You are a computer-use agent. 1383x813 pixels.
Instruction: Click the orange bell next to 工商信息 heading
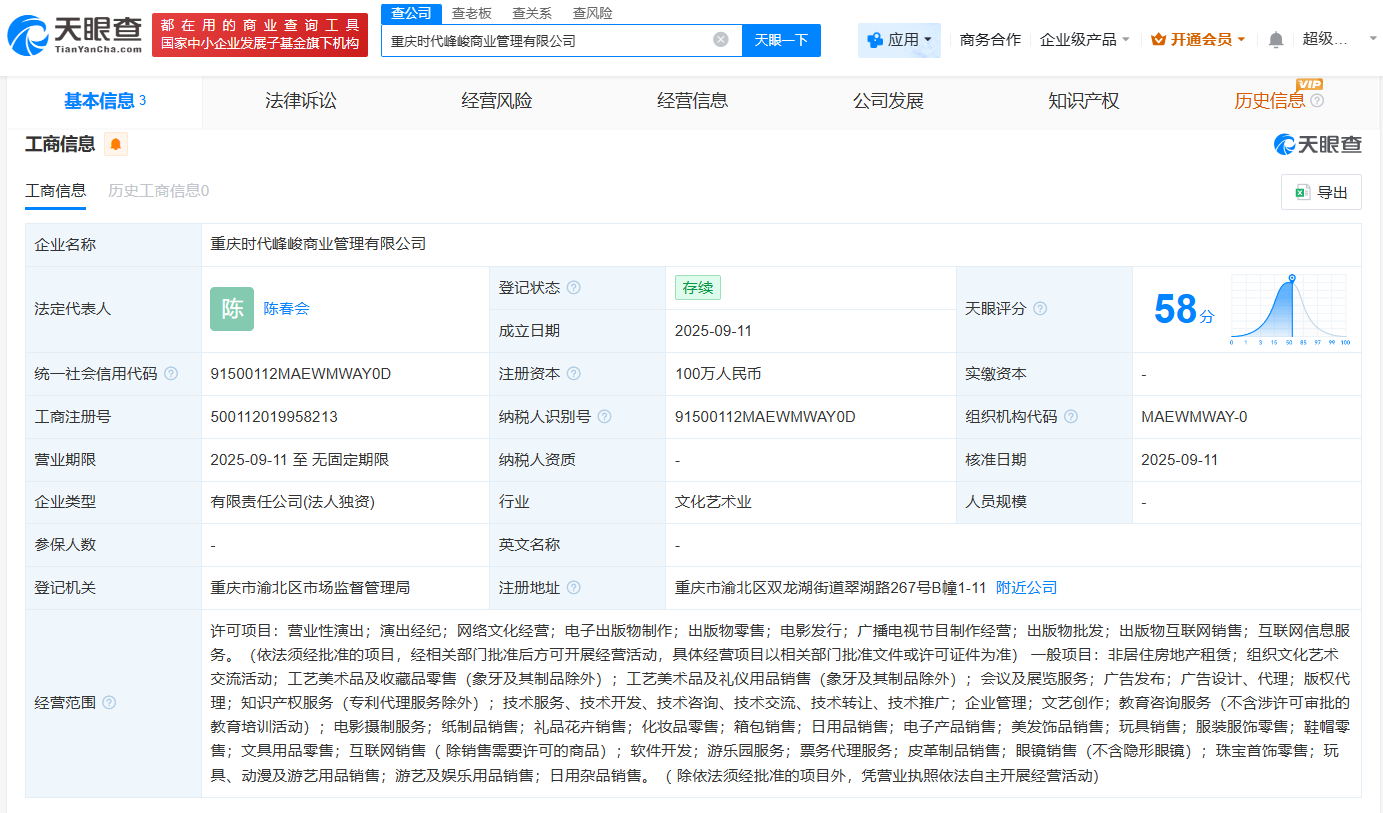pyautogui.click(x=114, y=143)
